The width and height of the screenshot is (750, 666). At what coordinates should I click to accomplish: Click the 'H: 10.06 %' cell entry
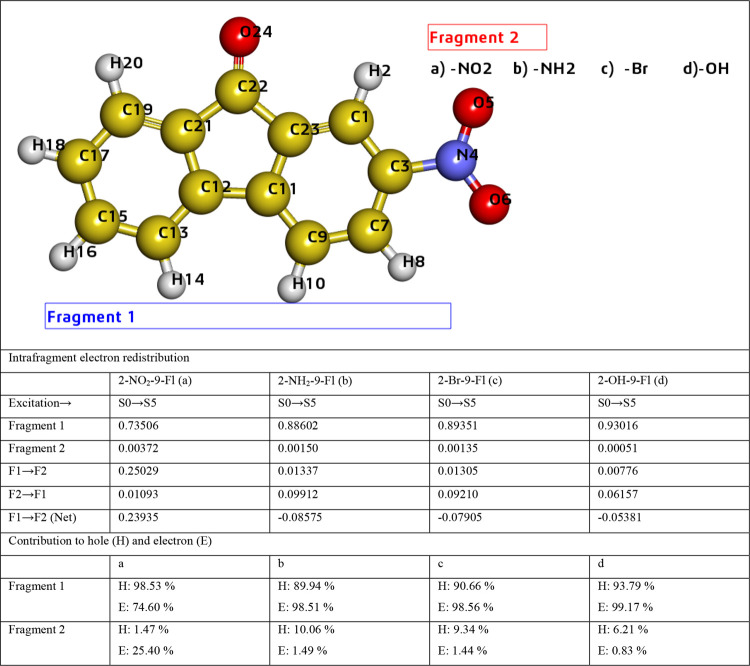[x=306, y=630]
